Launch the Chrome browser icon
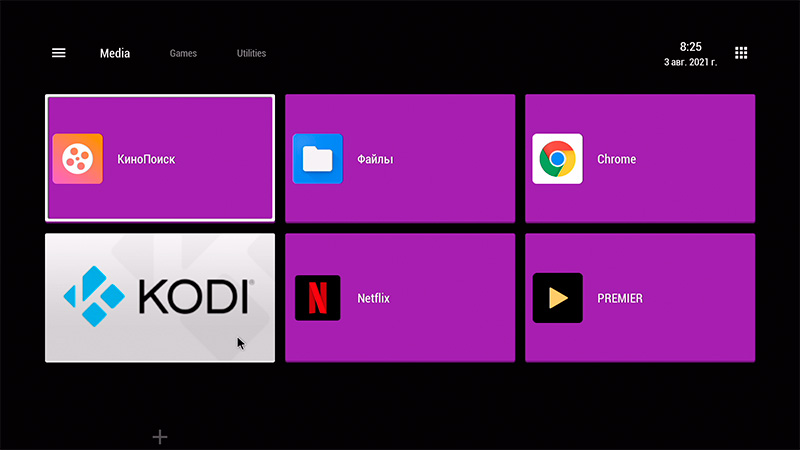Screen dimensions: 800x450 (557, 159)
